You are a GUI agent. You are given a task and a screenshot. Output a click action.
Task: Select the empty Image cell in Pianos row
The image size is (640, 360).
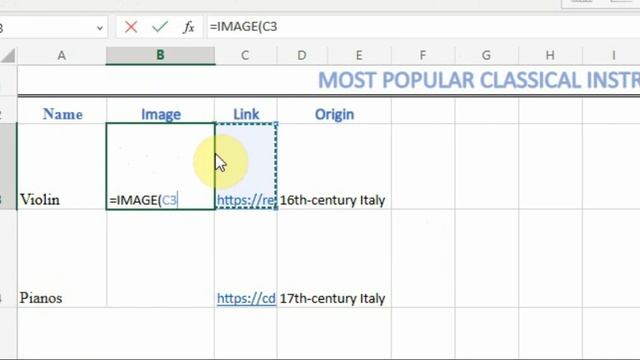[160, 259]
